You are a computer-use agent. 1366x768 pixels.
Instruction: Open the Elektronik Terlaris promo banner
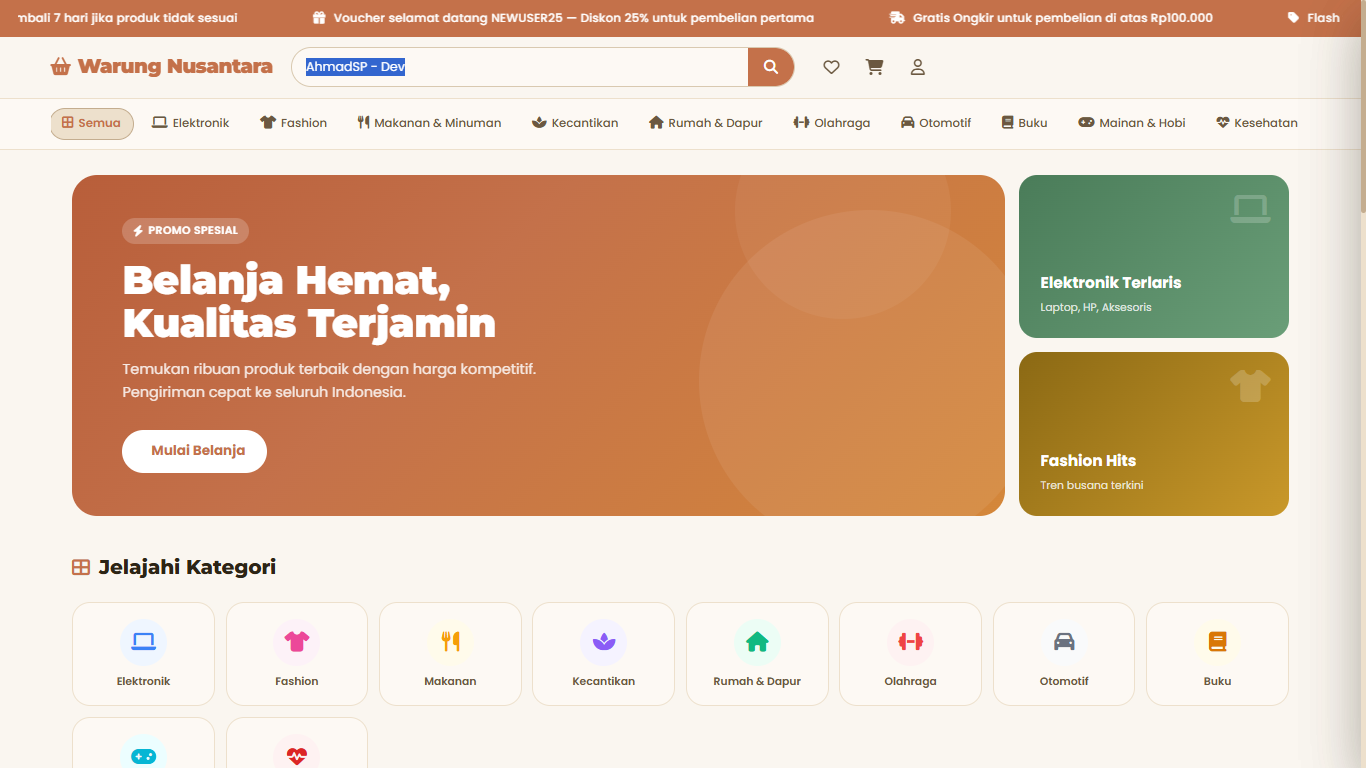[1154, 257]
